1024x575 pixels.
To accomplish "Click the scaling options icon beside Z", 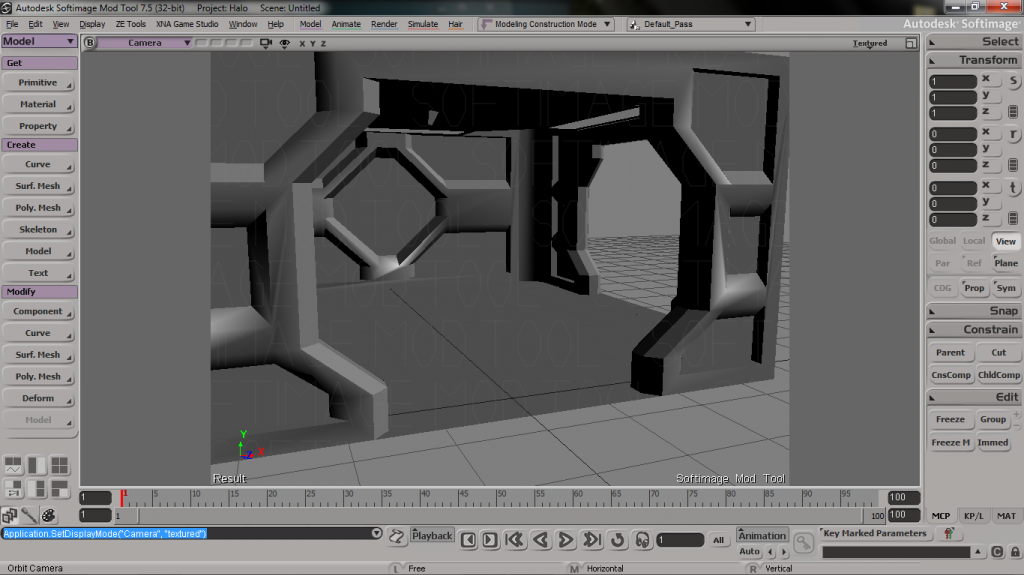I will (x=1013, y=112).
